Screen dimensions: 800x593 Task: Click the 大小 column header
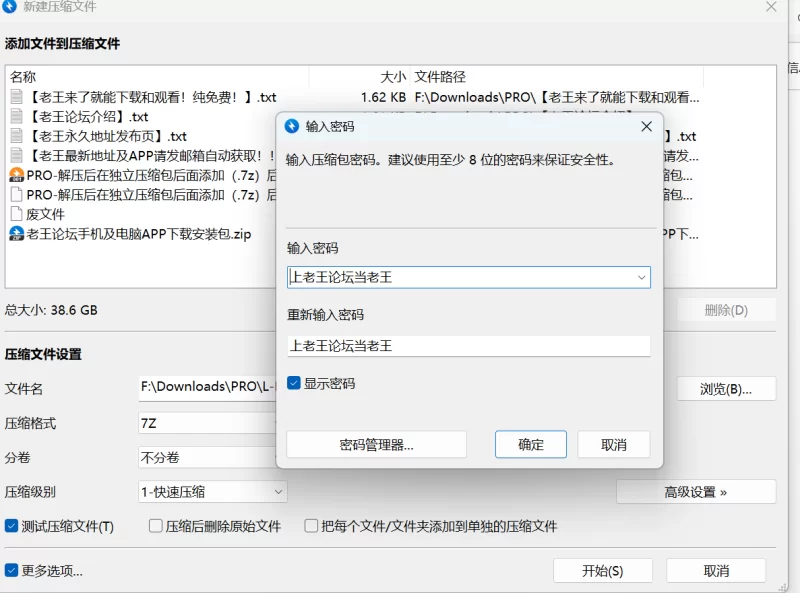tap(360, 77)
